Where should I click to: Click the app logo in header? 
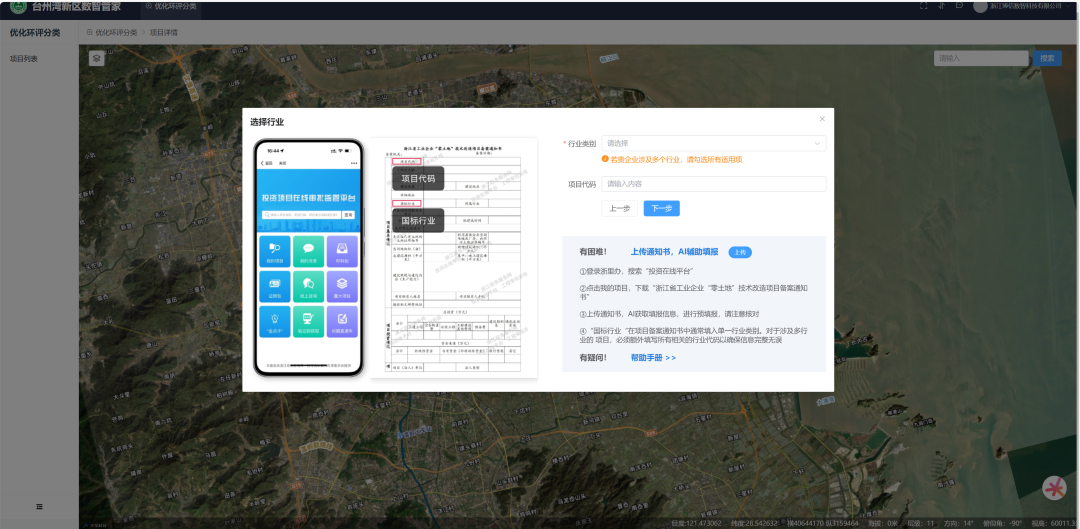[x=17, y=6]
